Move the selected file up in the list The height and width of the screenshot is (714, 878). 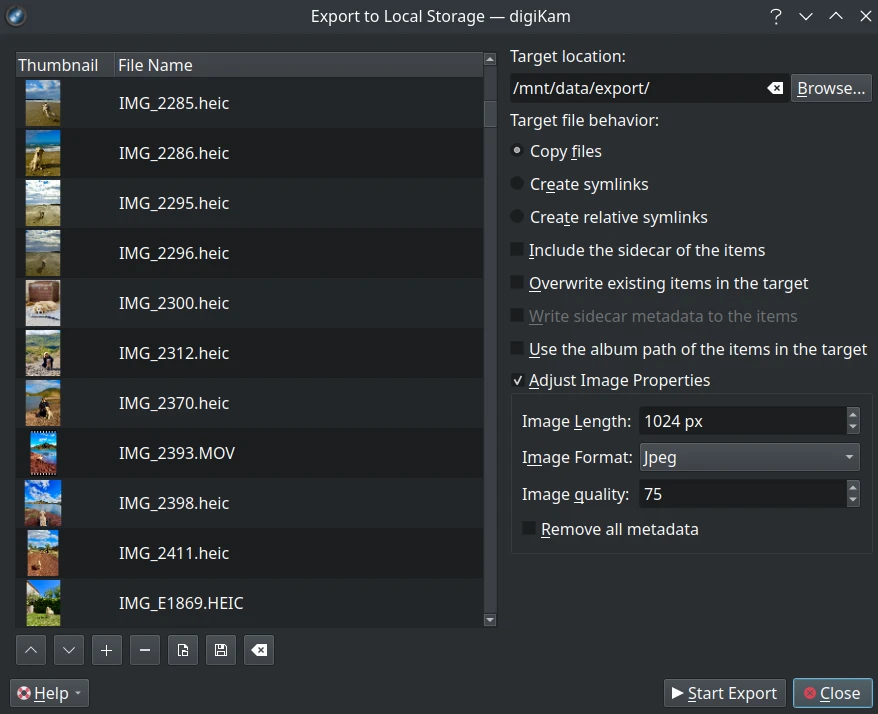30,650
